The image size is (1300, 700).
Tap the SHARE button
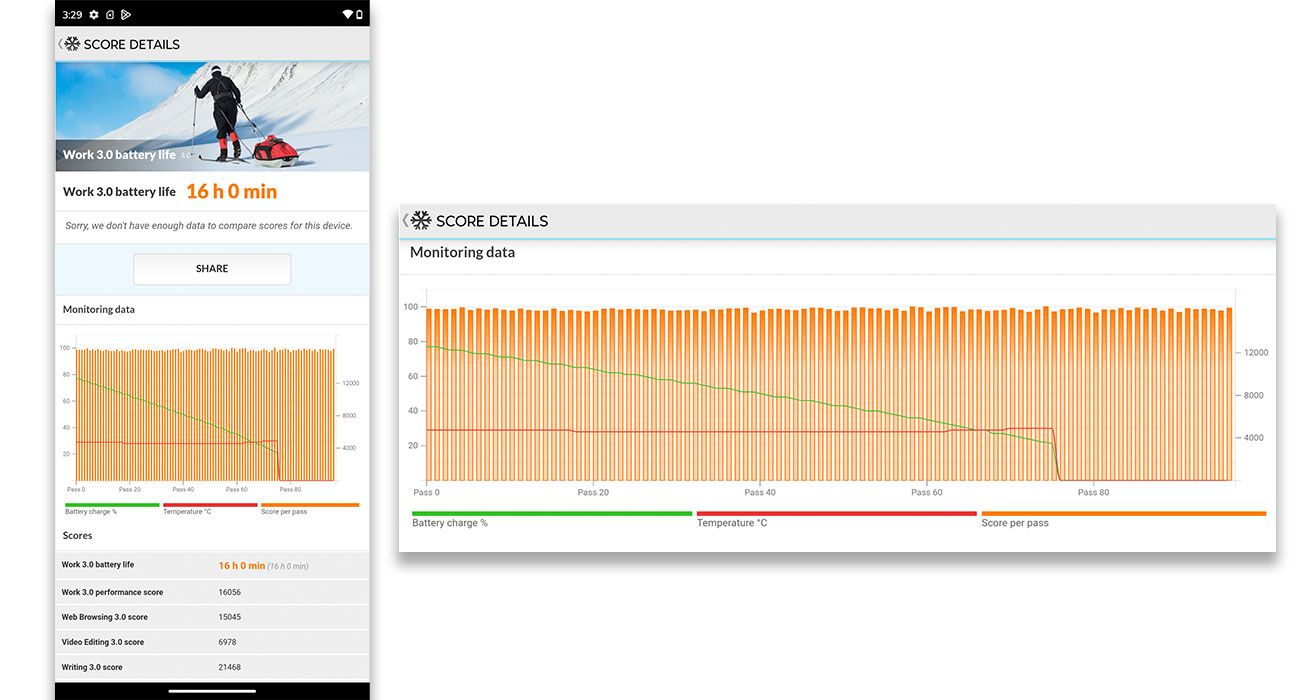click(x=212, y=269)
